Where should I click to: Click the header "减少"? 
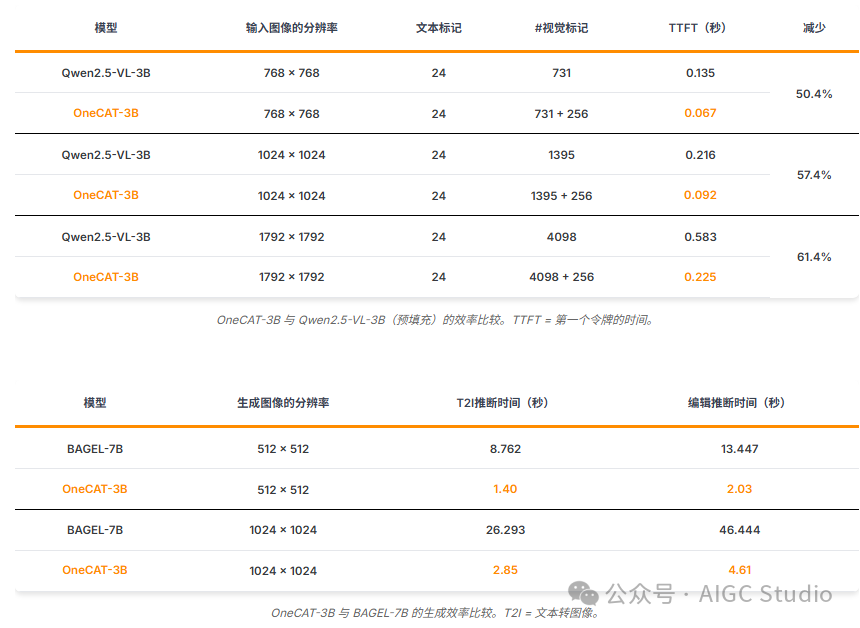pyautogui.click(x=814, y=28)
